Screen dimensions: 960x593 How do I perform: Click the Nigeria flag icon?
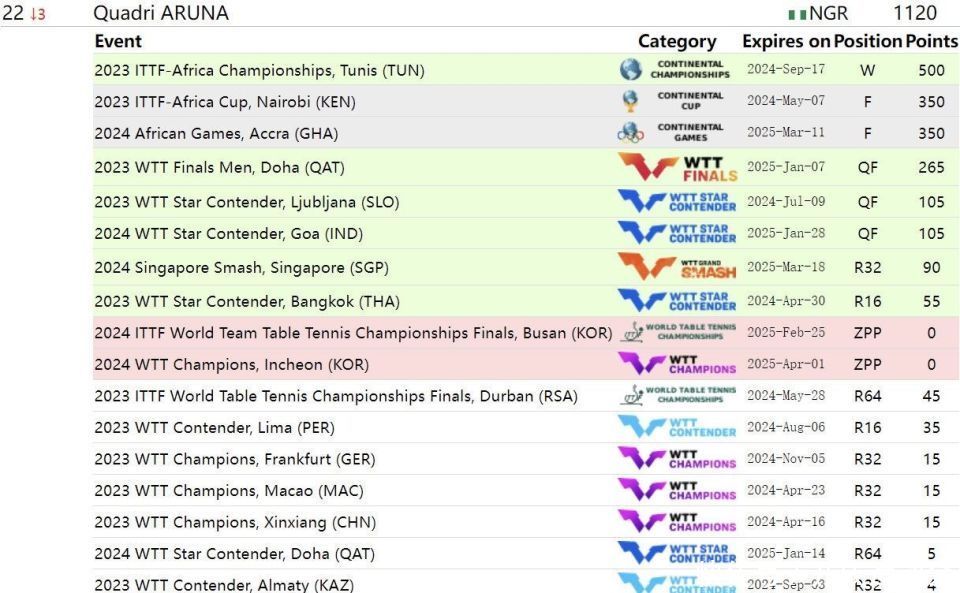[797, 14]
